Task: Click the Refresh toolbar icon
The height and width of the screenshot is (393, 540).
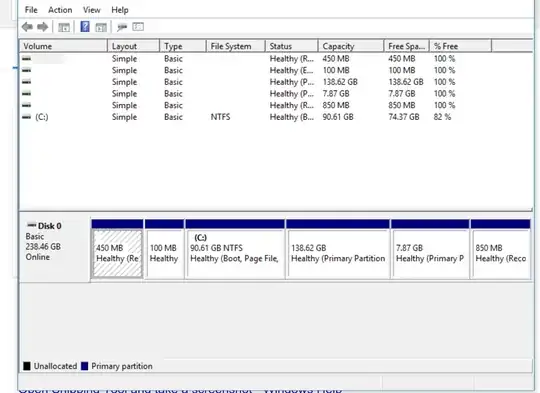Action: coord(122,27)
